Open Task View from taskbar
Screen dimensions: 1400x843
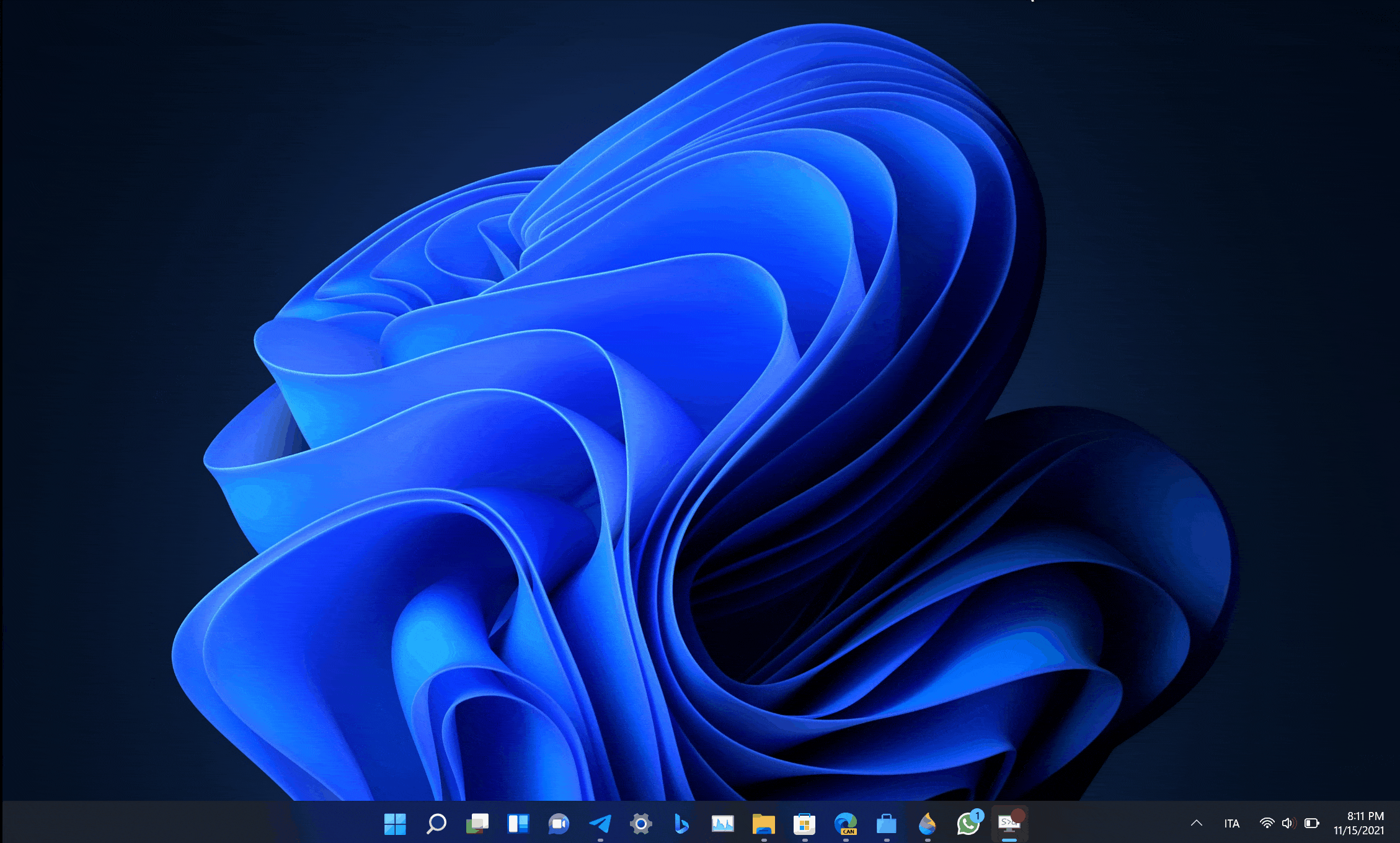[x=477, y=824]
